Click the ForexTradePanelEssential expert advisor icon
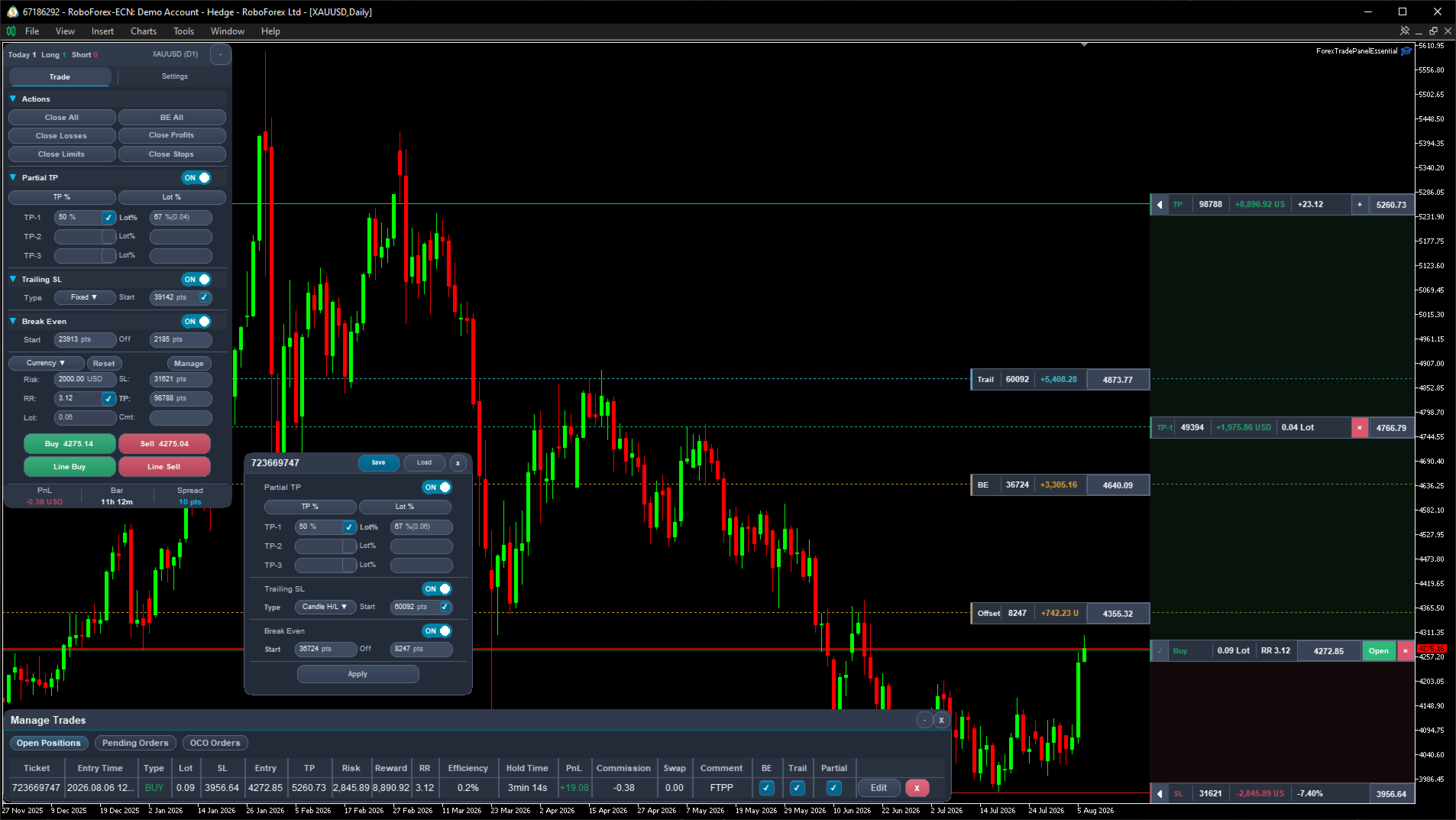The height and width of the screenshot is (820, 1456). 1406,51
